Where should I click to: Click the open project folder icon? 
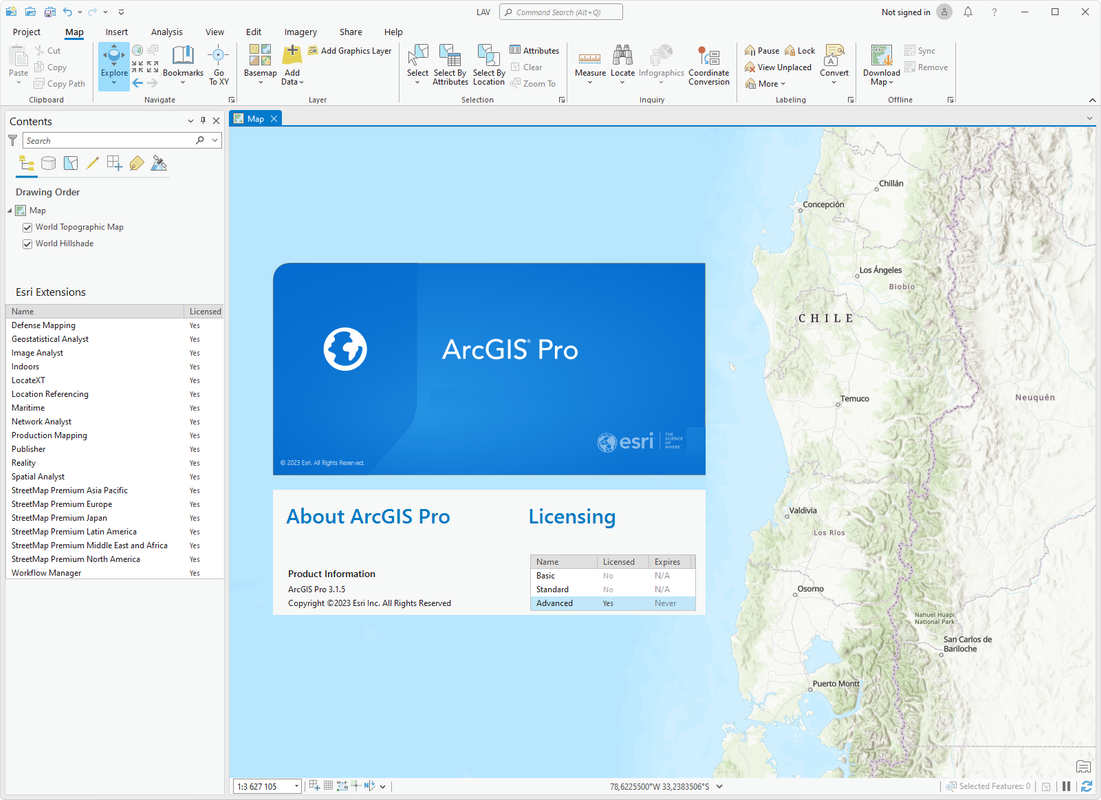[x=30, y=12]
